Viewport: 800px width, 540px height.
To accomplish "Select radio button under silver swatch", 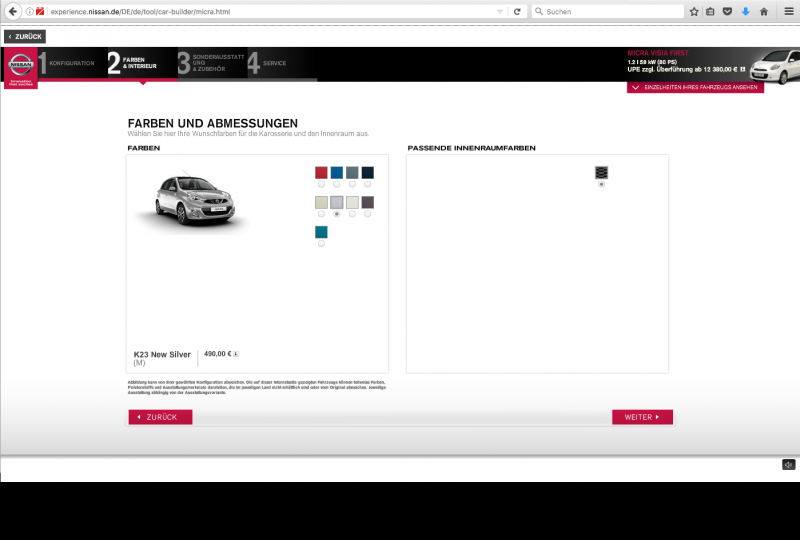I will [x=337, y=214].
